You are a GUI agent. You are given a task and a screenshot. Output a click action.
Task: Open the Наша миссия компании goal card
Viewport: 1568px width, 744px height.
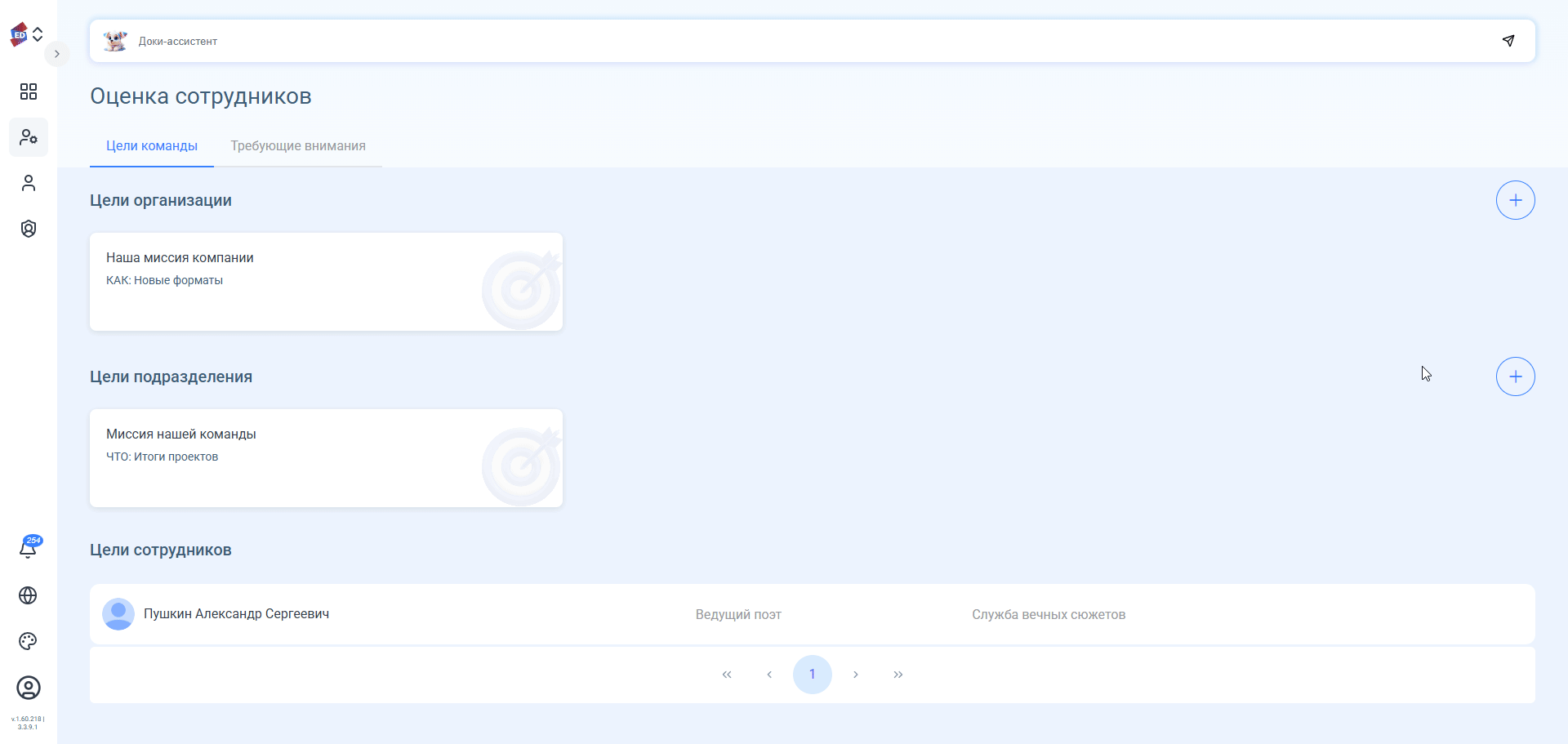pos(326,282)
